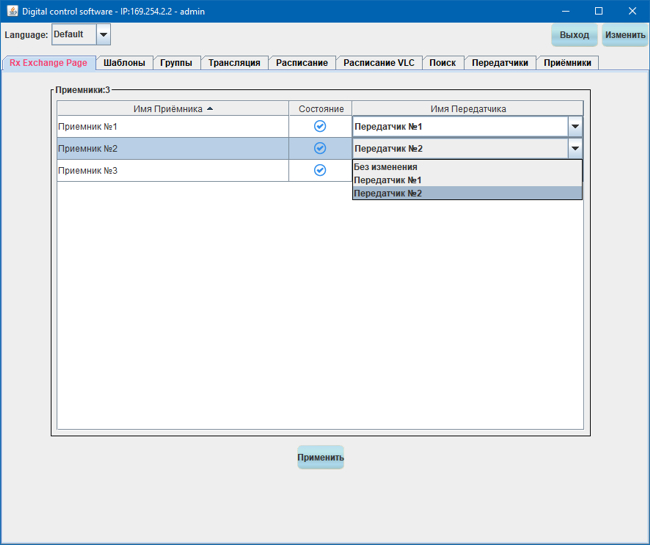Open the Расписание VLC tab

tap(378, 63)
